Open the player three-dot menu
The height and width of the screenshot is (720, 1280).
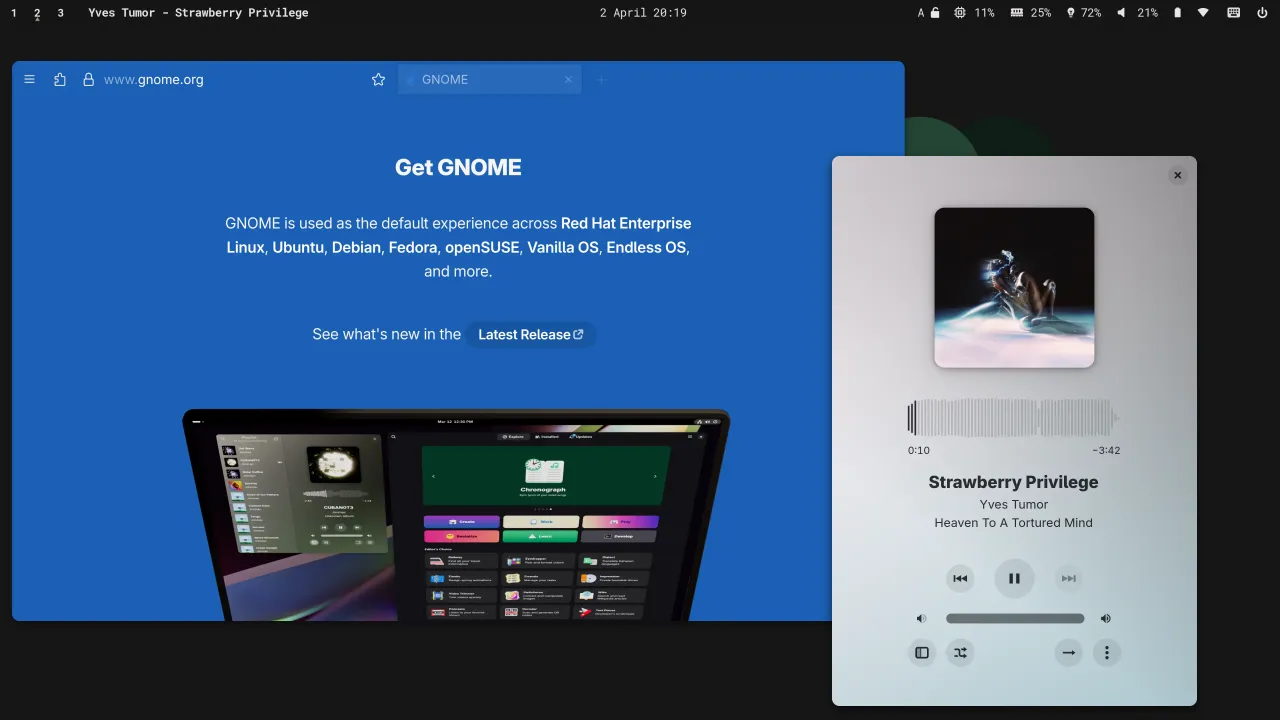1107,653
